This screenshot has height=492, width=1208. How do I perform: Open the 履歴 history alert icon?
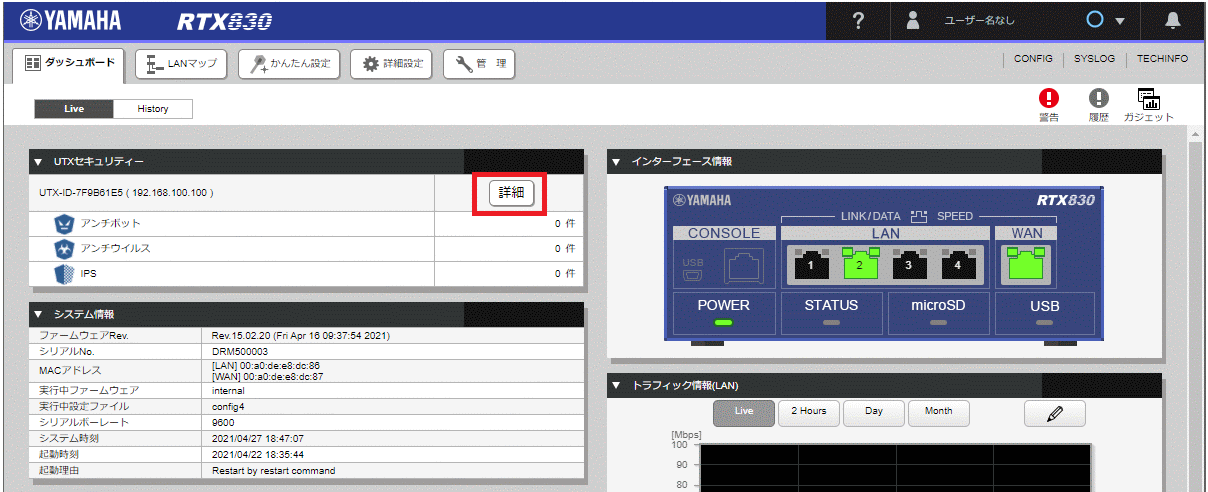coord(1099,98)
